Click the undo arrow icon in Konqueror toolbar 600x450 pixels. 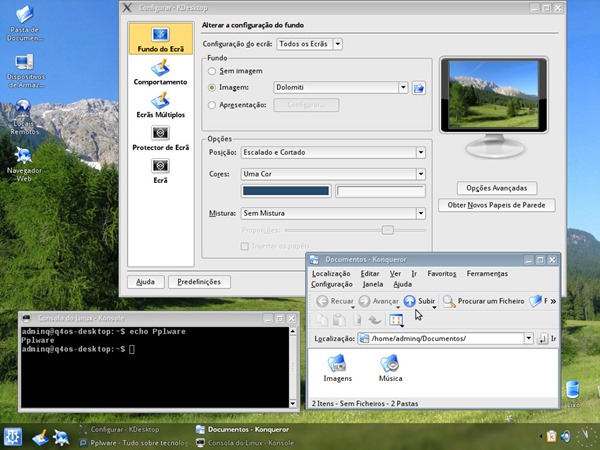375,320
